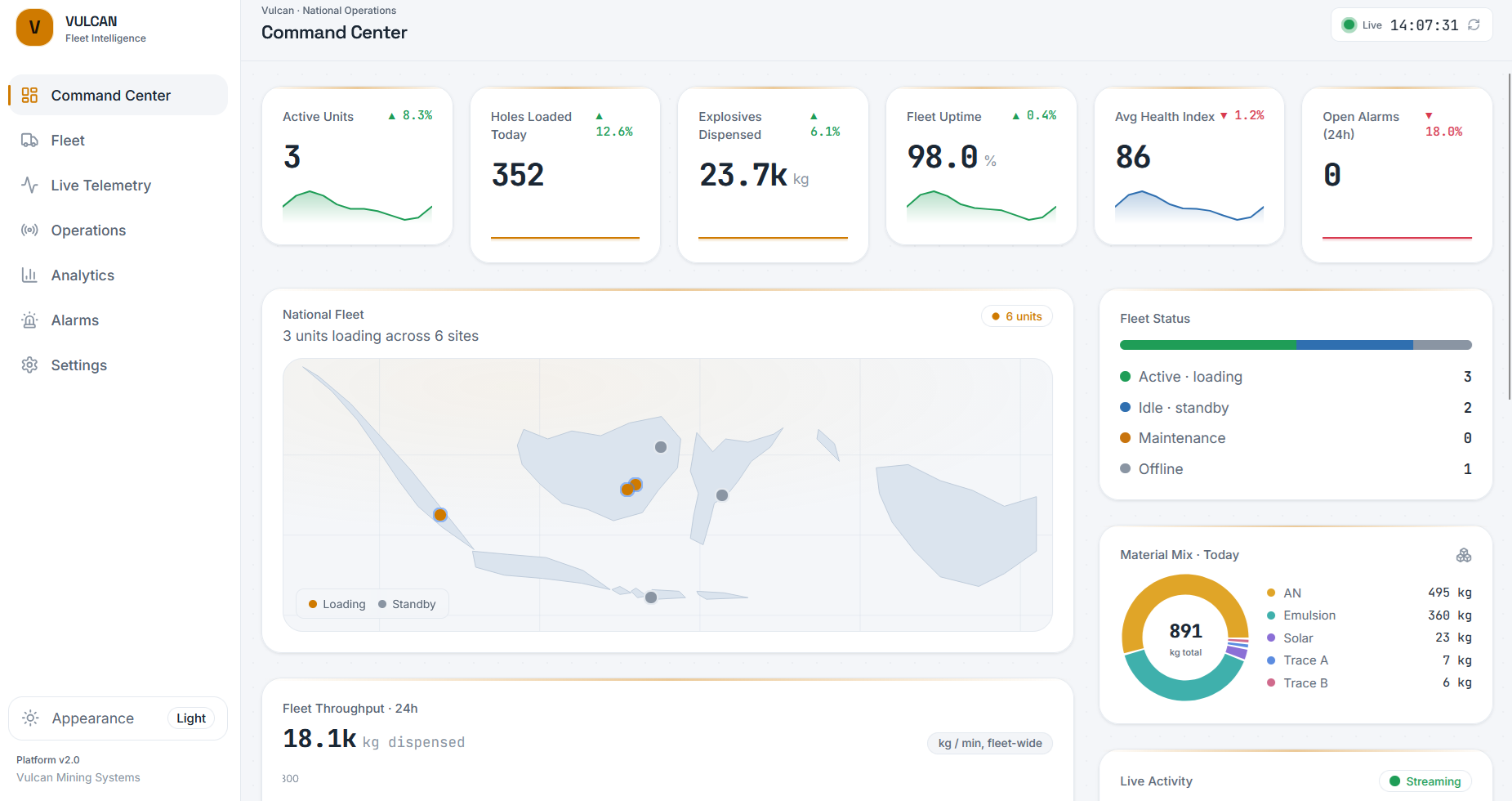Click the refresh icon beside the clock
This screenshot has height=801, width=1512.
coord(1474,25)
